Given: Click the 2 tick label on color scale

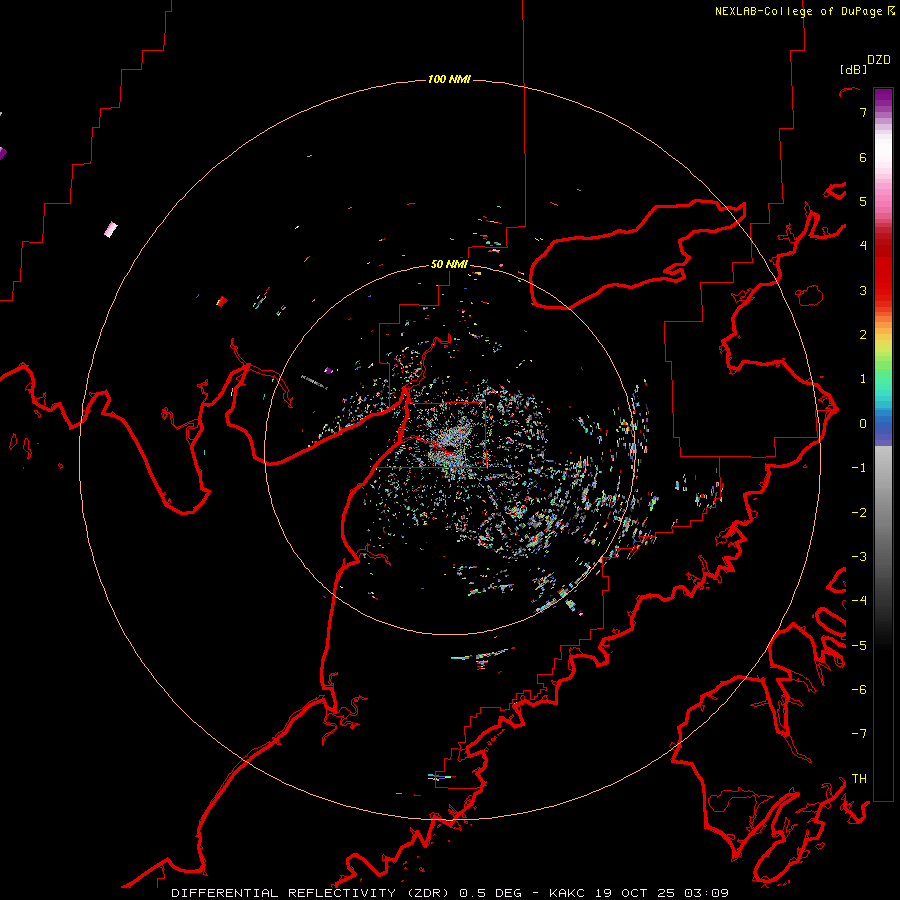Looking at the screenshot, I should click(x=863, y=335).
